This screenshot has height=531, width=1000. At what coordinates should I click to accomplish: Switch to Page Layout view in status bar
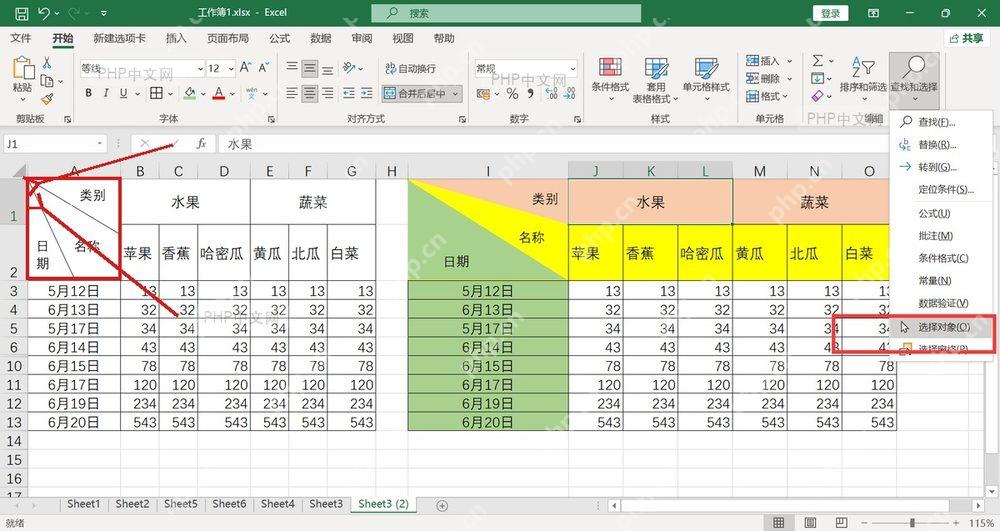[810, 523]
